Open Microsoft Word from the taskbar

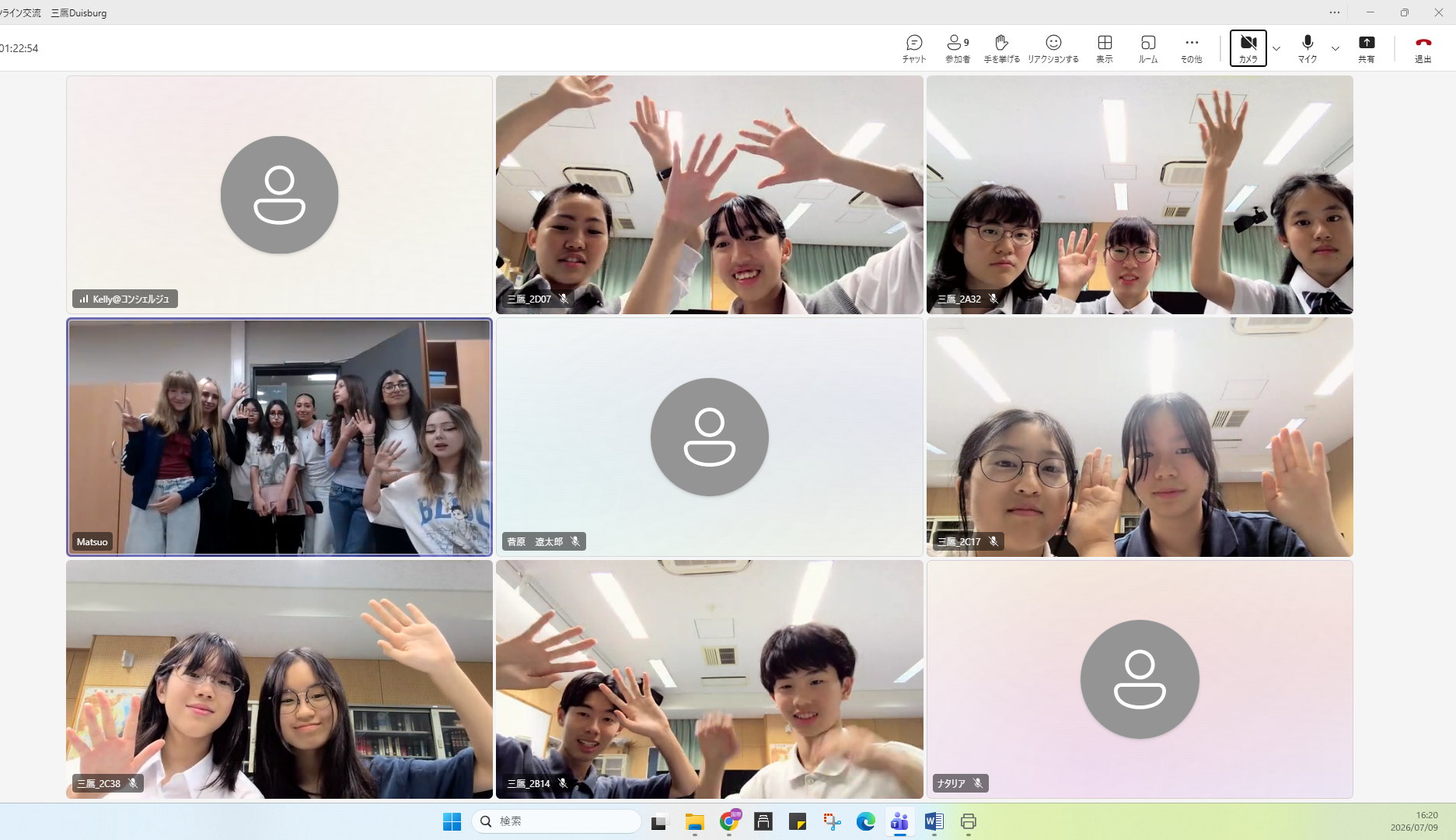coord(934,821)
